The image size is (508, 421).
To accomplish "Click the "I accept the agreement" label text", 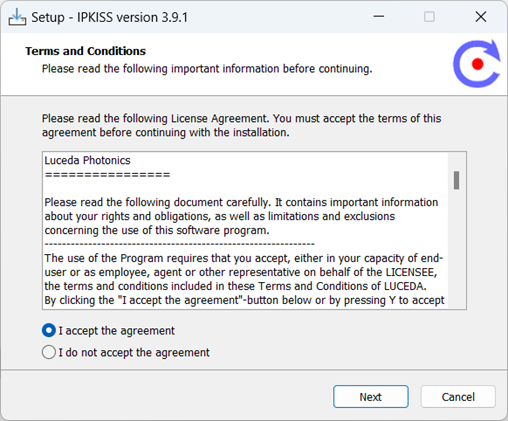I will pyautogui.click(x=116, y=331).
